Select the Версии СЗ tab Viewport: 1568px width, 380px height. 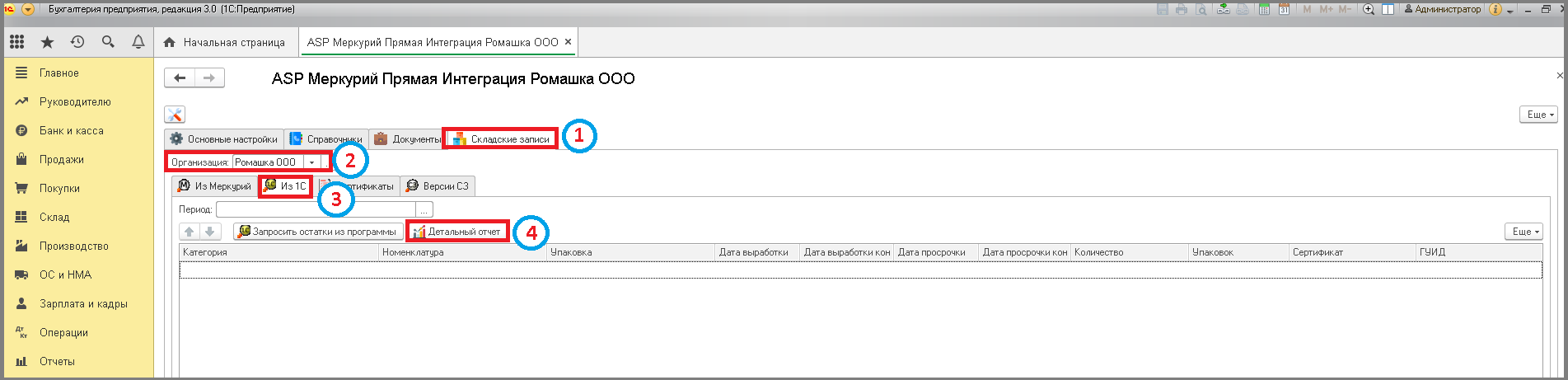438,186
